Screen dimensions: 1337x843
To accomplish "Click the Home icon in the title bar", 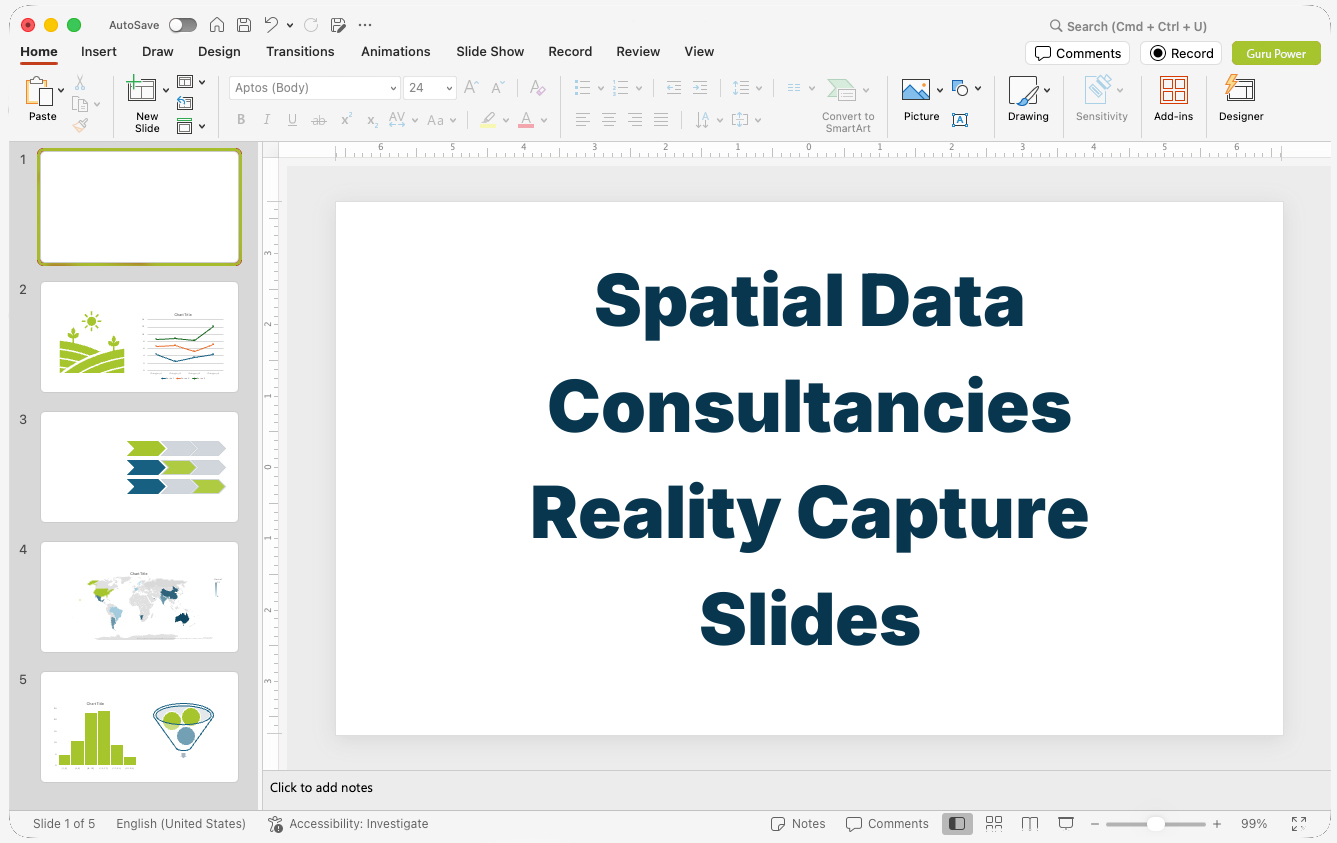I will pos(217,25).
